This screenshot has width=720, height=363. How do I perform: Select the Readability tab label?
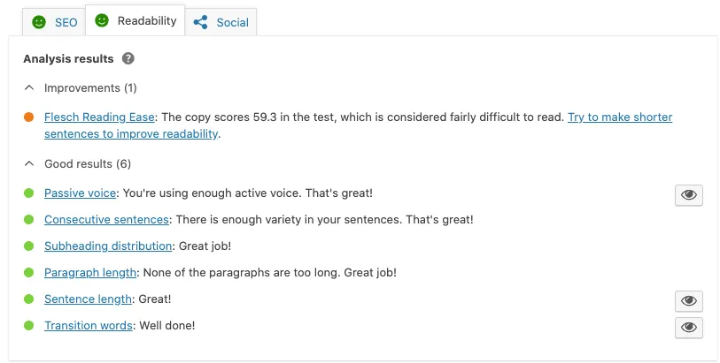[x=147, y=21]
